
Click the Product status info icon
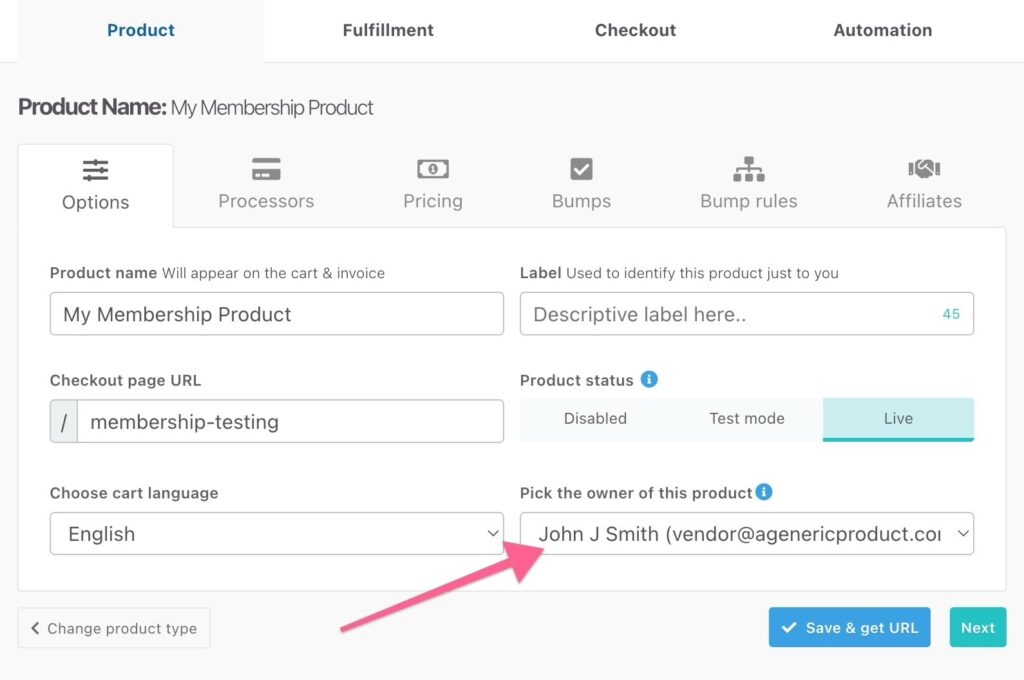(649, 380)
